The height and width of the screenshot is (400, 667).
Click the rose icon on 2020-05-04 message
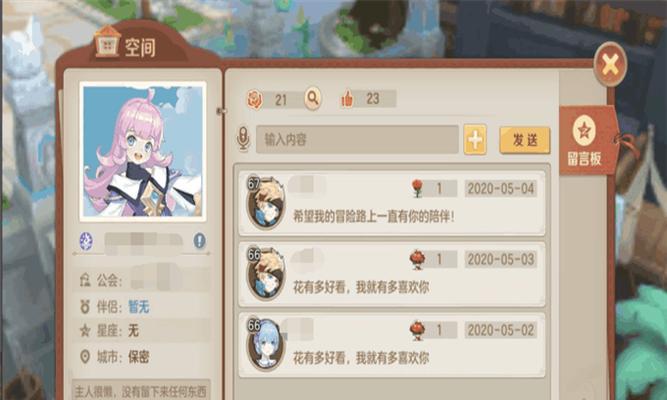418,188
